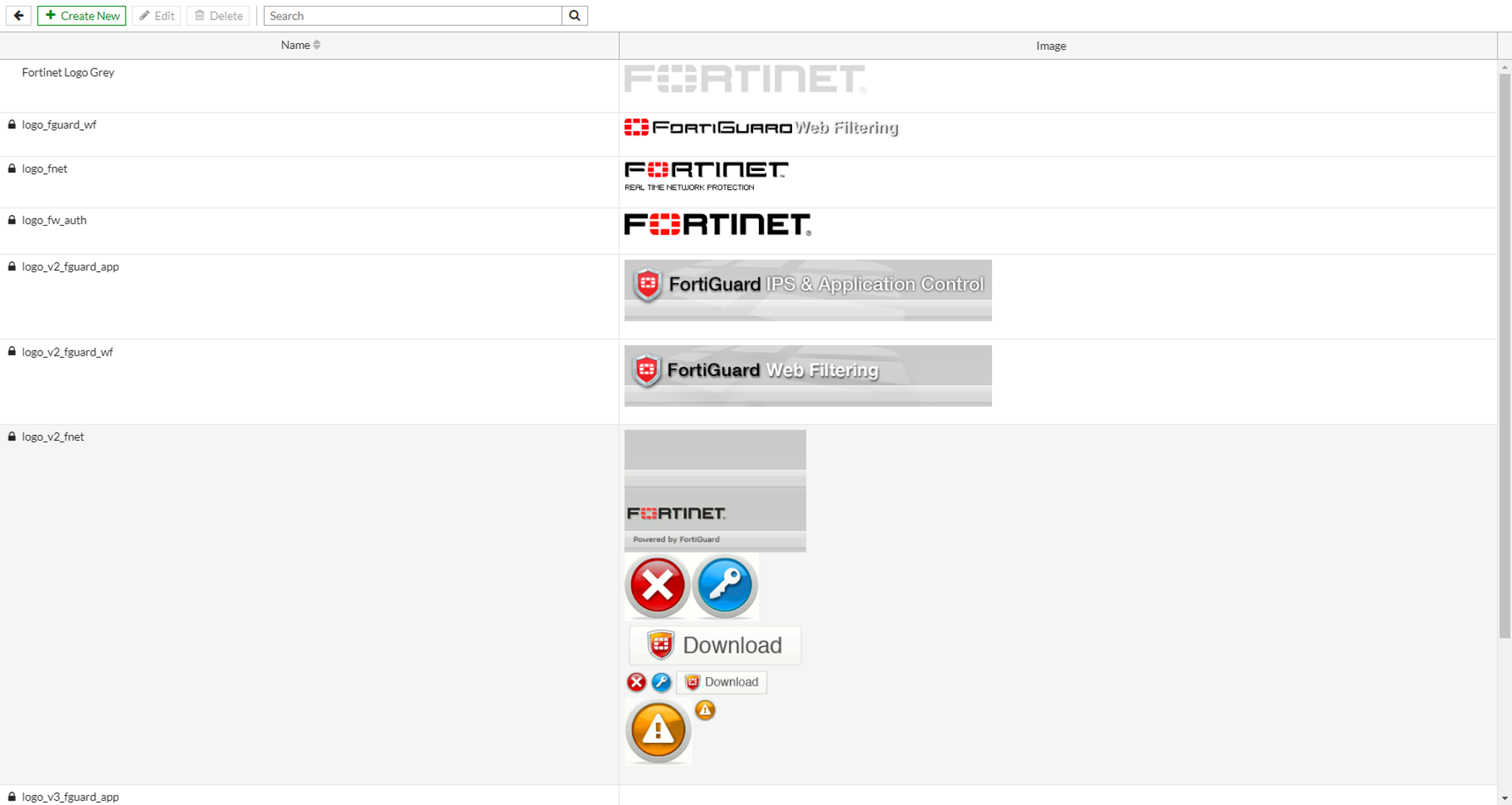Viewport: 1512px width, 805px height.
Task: Click the search magnifier icon
Action: [x=574, y=15]
